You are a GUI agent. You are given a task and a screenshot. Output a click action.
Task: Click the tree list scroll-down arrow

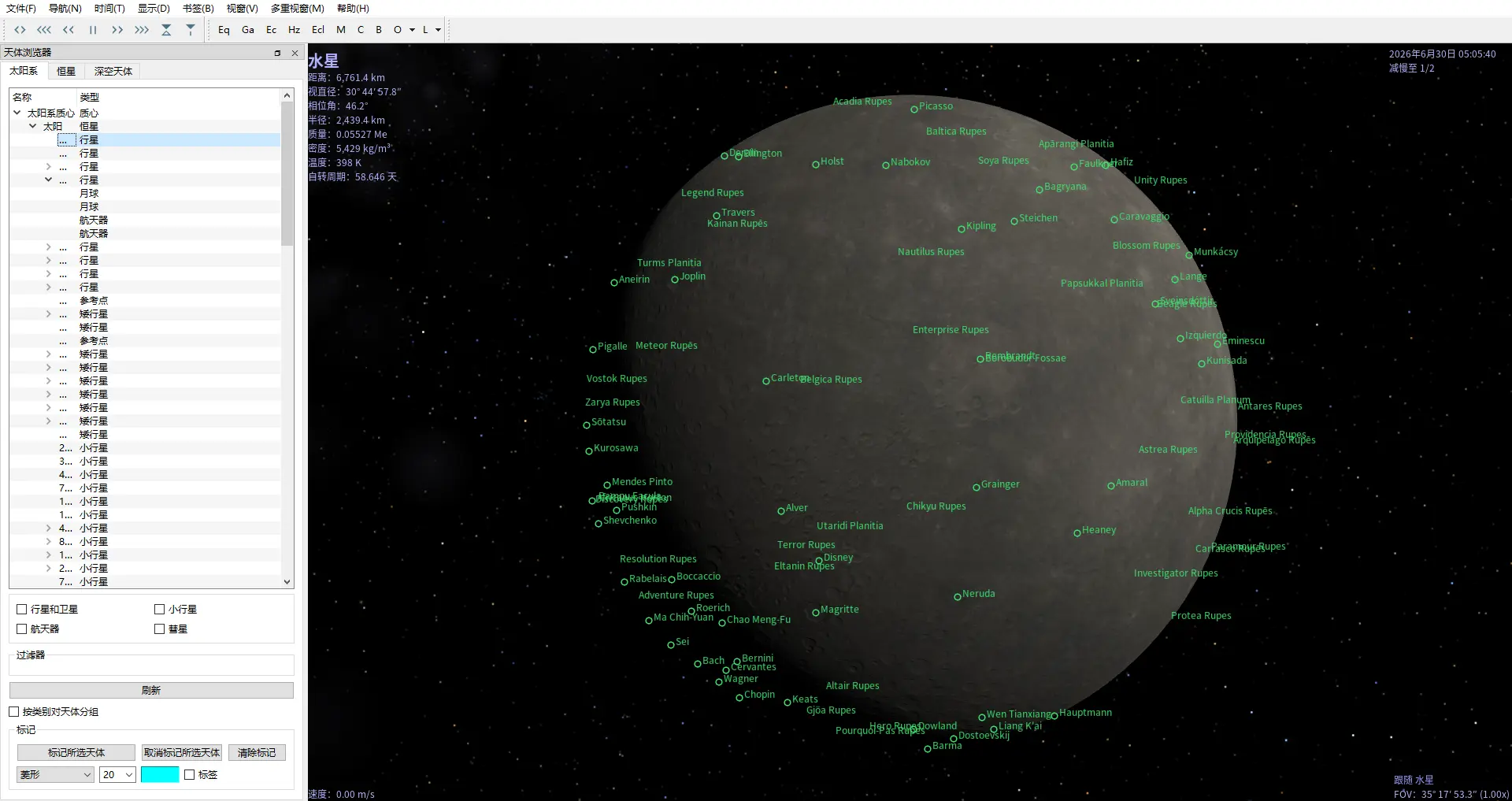[x=287, y=582]
